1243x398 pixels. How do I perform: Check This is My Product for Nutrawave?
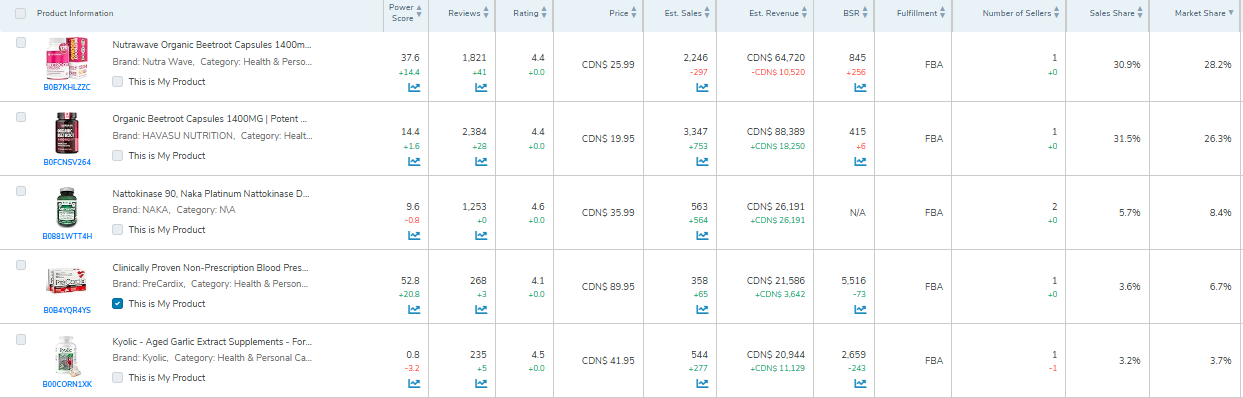pyautogui.click(x=118, y=81)
